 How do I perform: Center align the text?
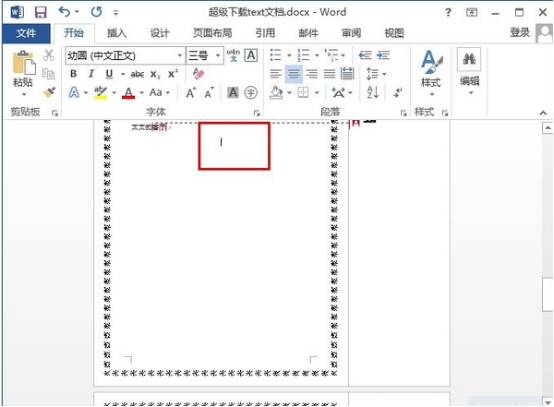tap(294, 74)
